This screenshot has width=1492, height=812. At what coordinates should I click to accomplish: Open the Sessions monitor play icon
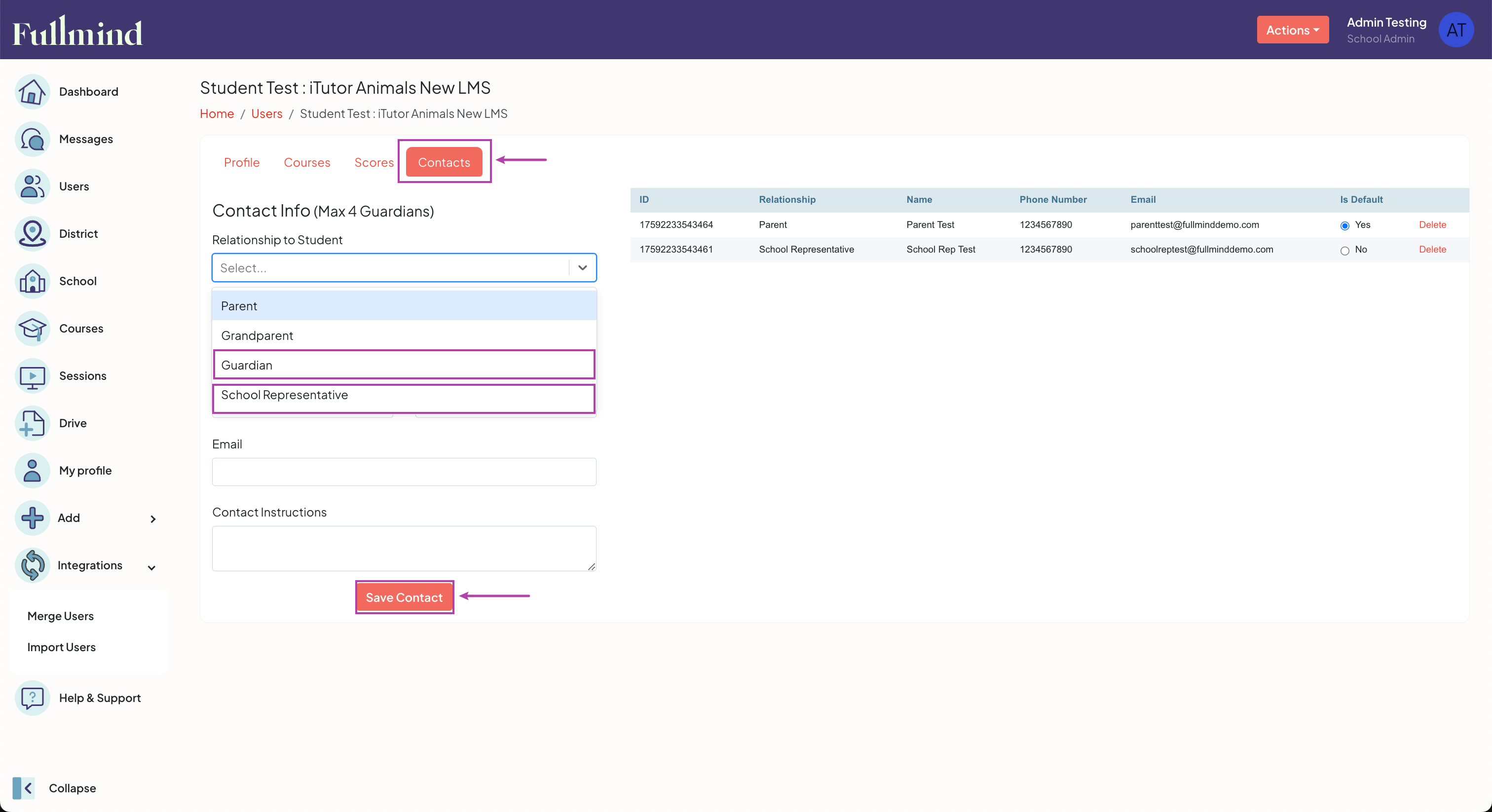[33, 376]
